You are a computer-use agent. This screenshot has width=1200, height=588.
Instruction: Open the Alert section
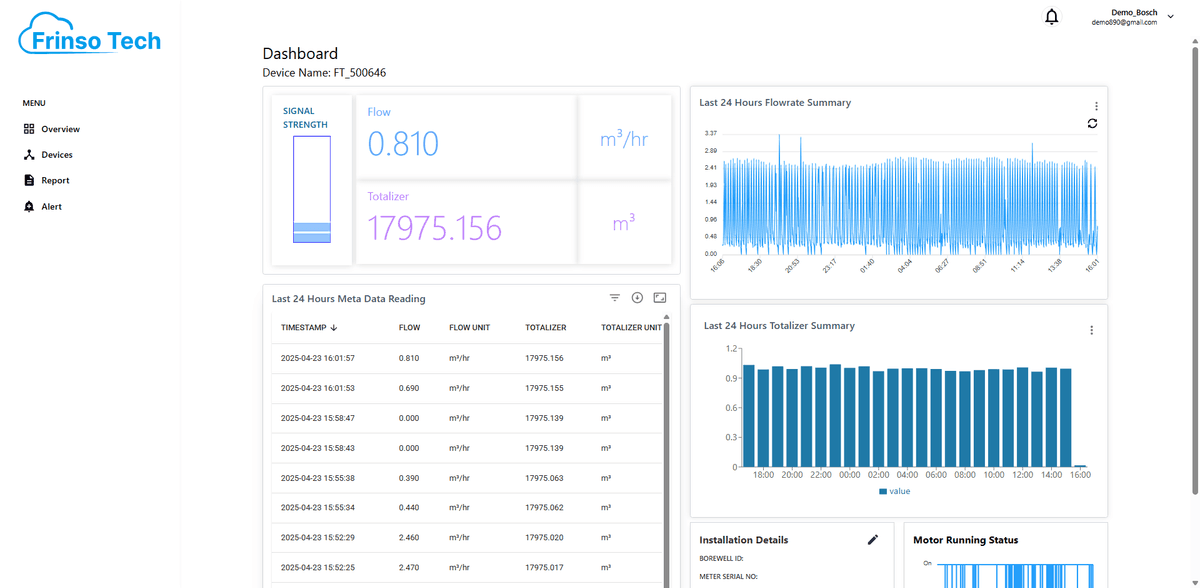(x=51, y=207)
